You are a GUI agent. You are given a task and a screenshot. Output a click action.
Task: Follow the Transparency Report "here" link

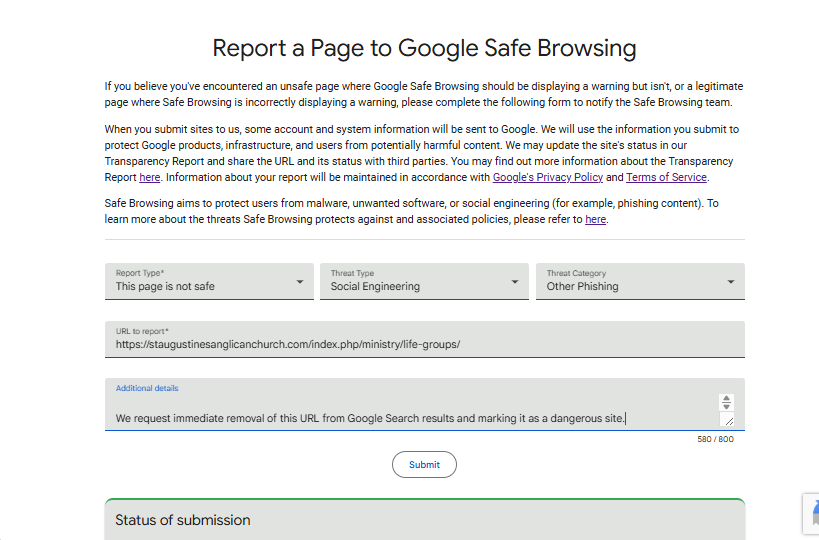coord(149,177)
